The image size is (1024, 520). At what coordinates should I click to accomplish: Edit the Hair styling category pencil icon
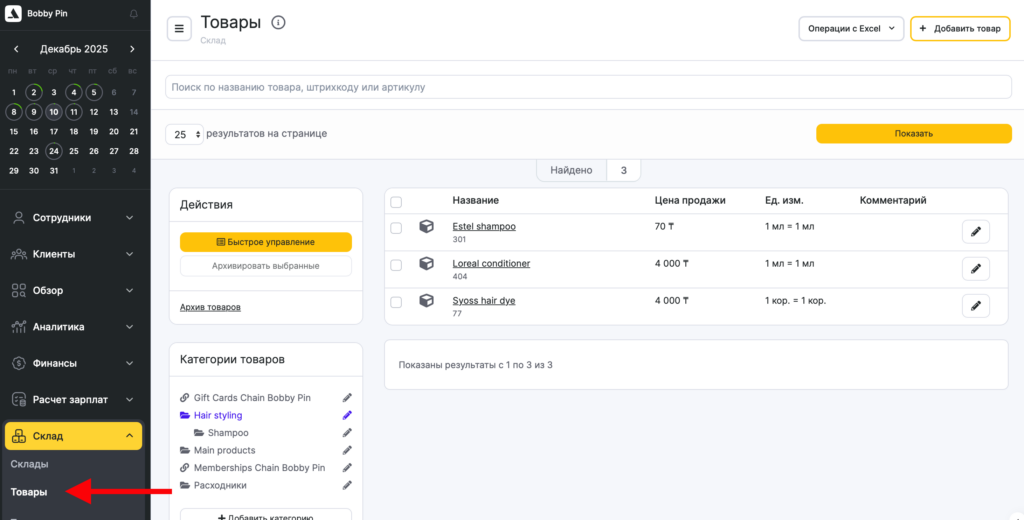347,415
